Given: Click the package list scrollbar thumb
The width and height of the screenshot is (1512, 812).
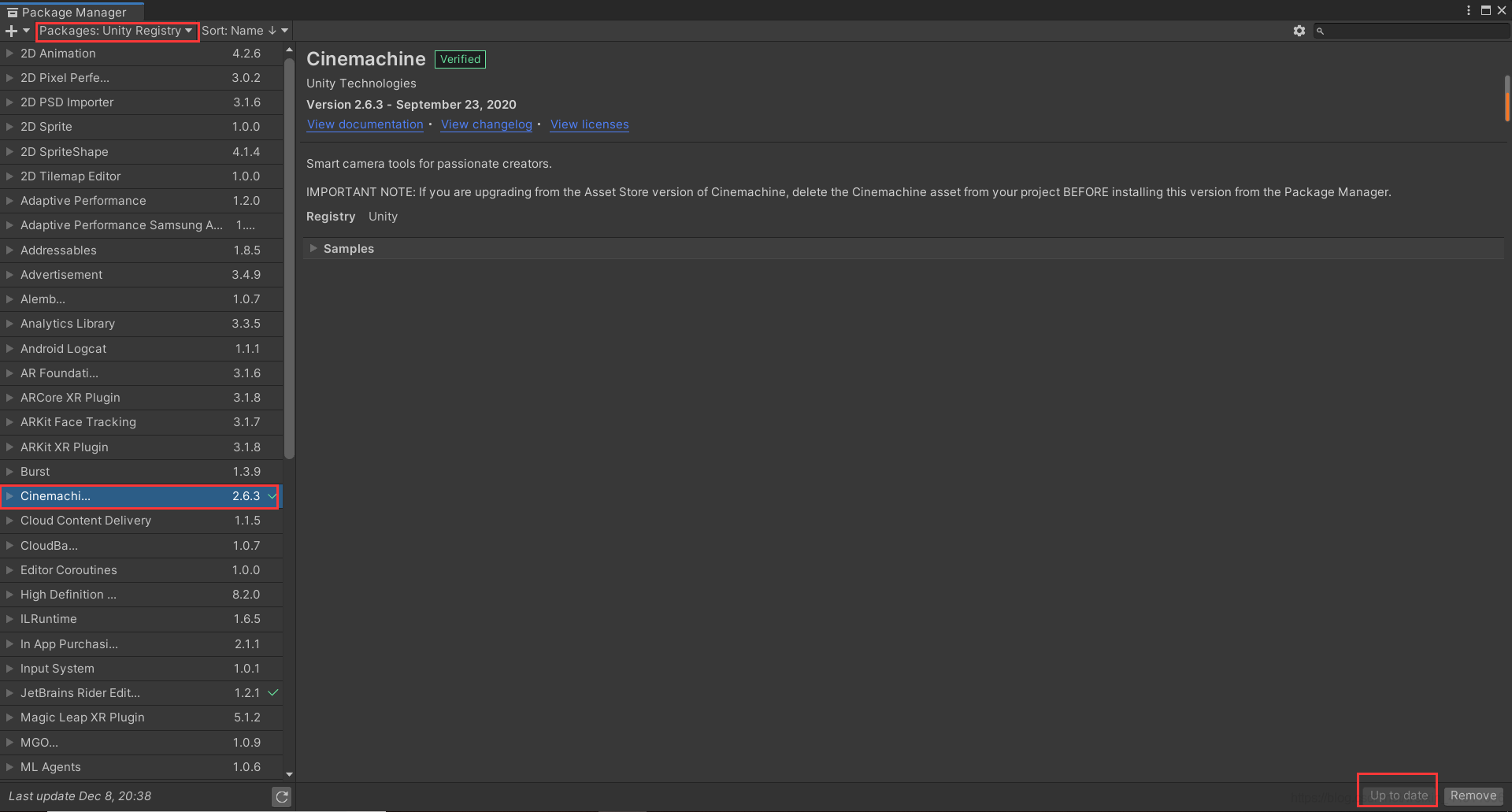Looking at the screenshot, I should tap(289, 258).
